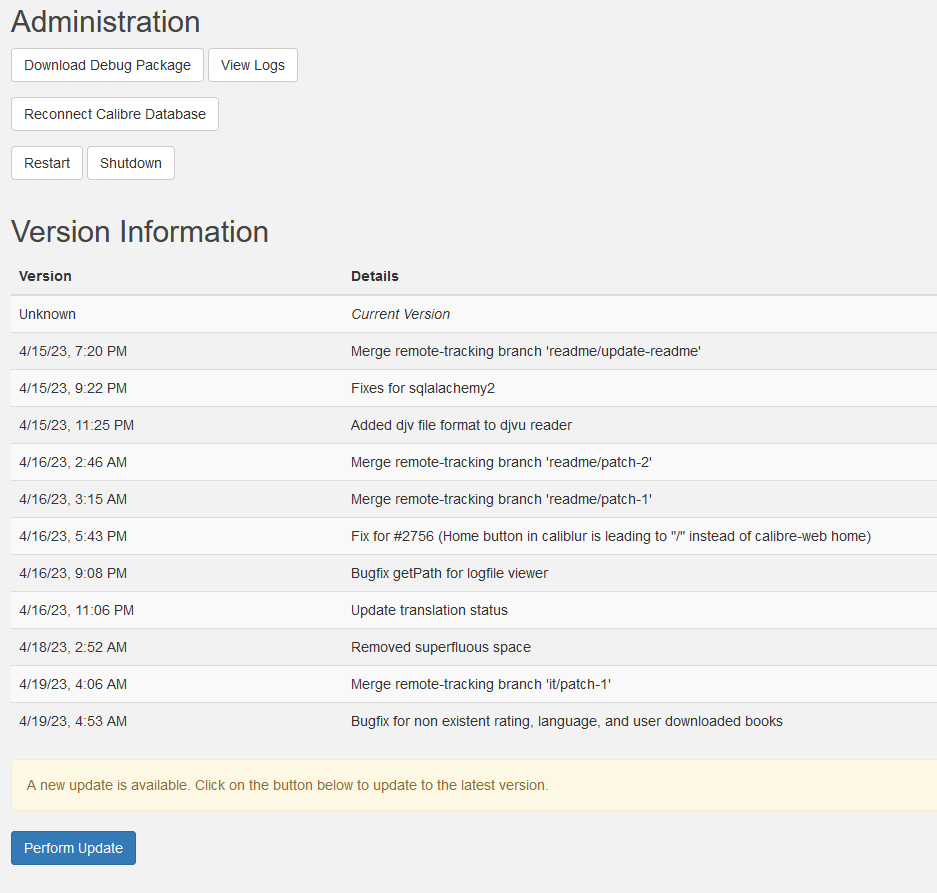Open the View Logs page

(252, 65)
